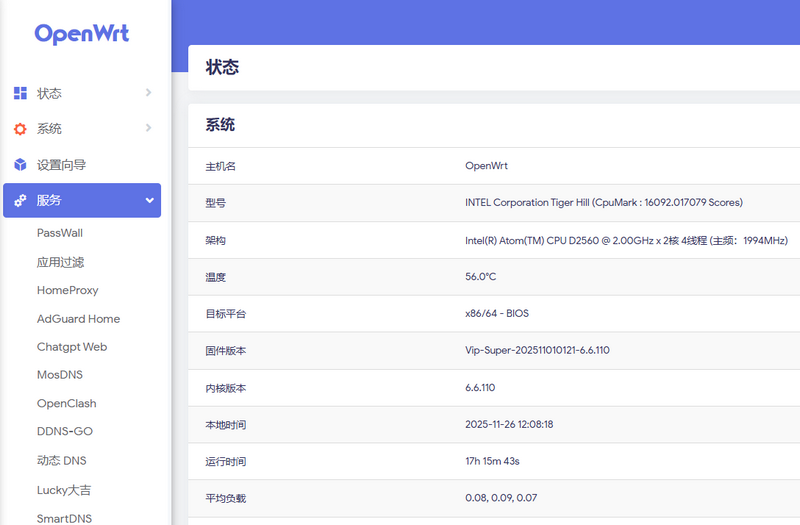The image size is (800, 525).
Task: Open the PassWall service page
Action: tap(60, 233)
